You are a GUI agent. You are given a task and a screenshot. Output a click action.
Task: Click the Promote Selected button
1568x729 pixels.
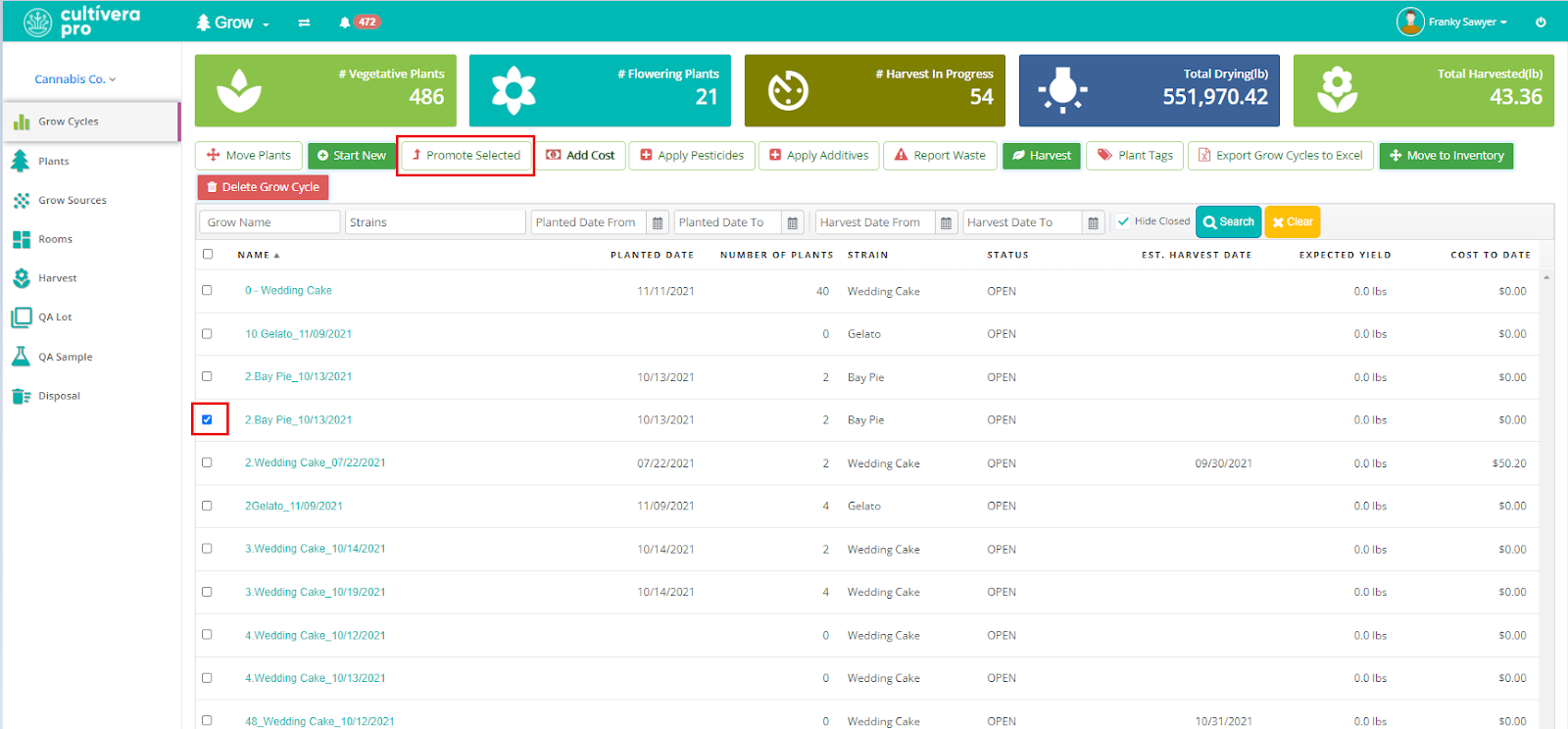[465, 156]
